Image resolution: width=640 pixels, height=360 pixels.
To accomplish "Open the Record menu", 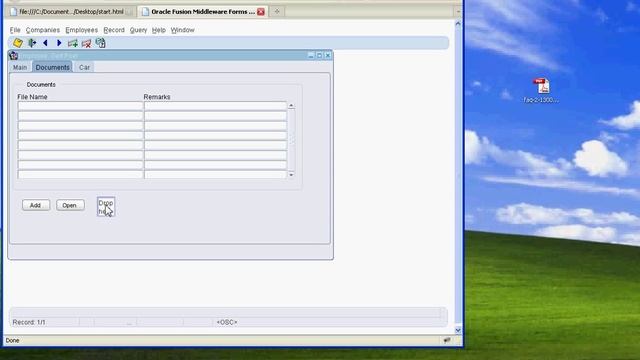I will point(114,30).
